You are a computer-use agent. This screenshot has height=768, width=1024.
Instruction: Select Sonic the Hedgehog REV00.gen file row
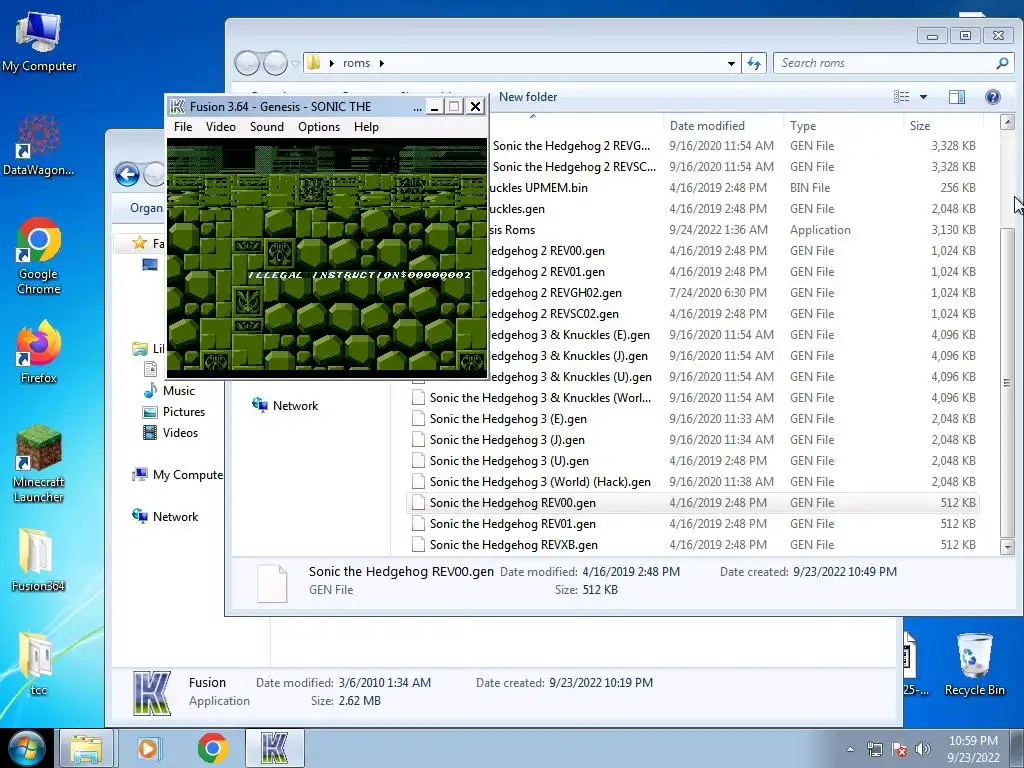click(x=692, y=503)
